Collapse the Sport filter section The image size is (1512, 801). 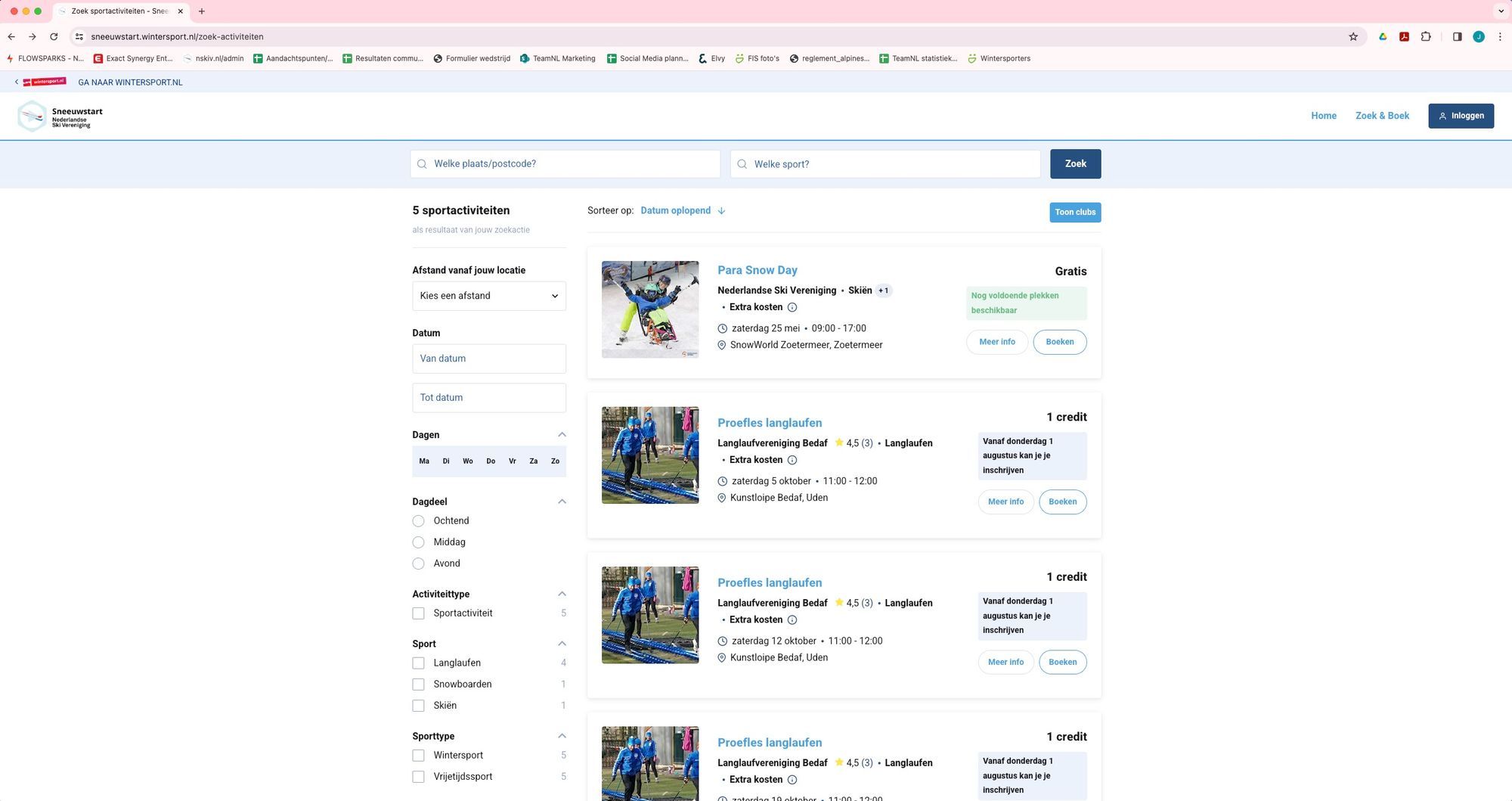point(562,644)
